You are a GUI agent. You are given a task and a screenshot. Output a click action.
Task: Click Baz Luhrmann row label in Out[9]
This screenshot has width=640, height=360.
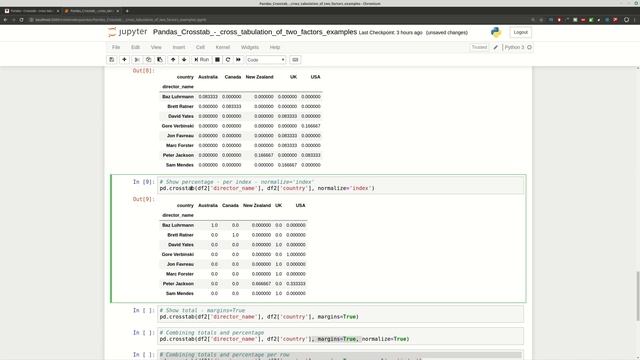click(x=178, y=225)
